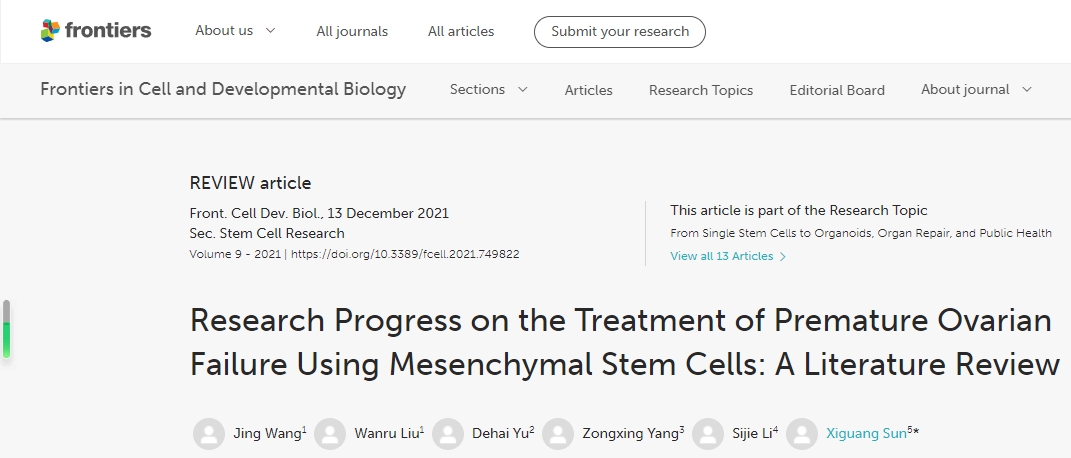Click Jing Wang's author avatar

coord(209,434)
